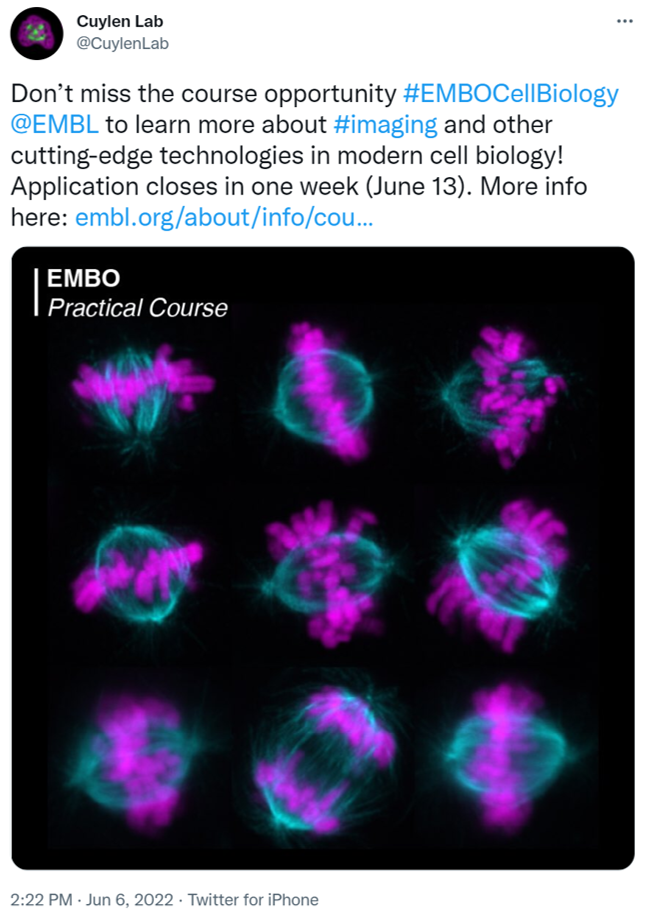Open the #EMBOCellBiology hashtag

click(510, 95)
